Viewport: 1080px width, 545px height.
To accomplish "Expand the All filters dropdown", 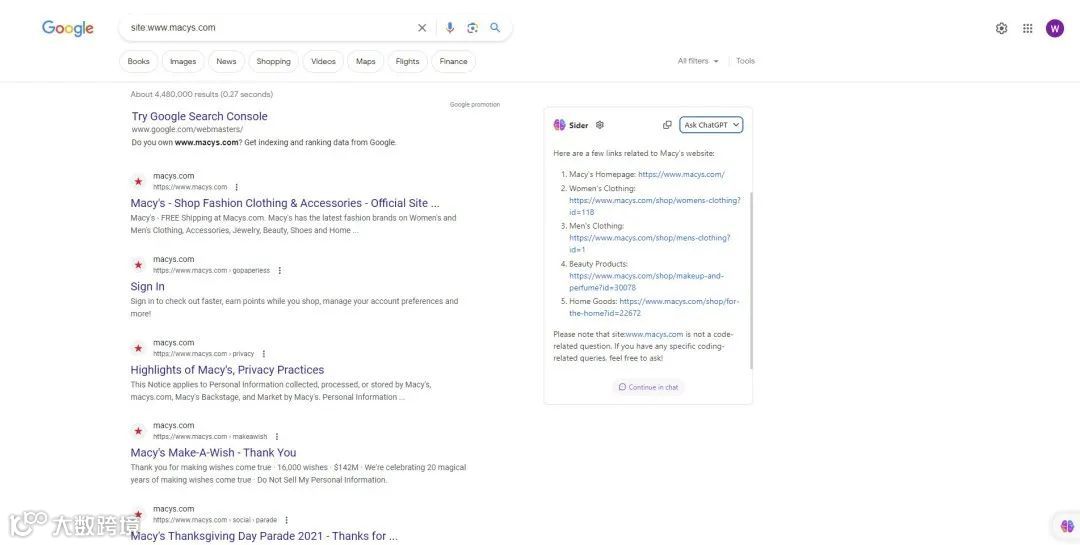I will coord(698,61).
